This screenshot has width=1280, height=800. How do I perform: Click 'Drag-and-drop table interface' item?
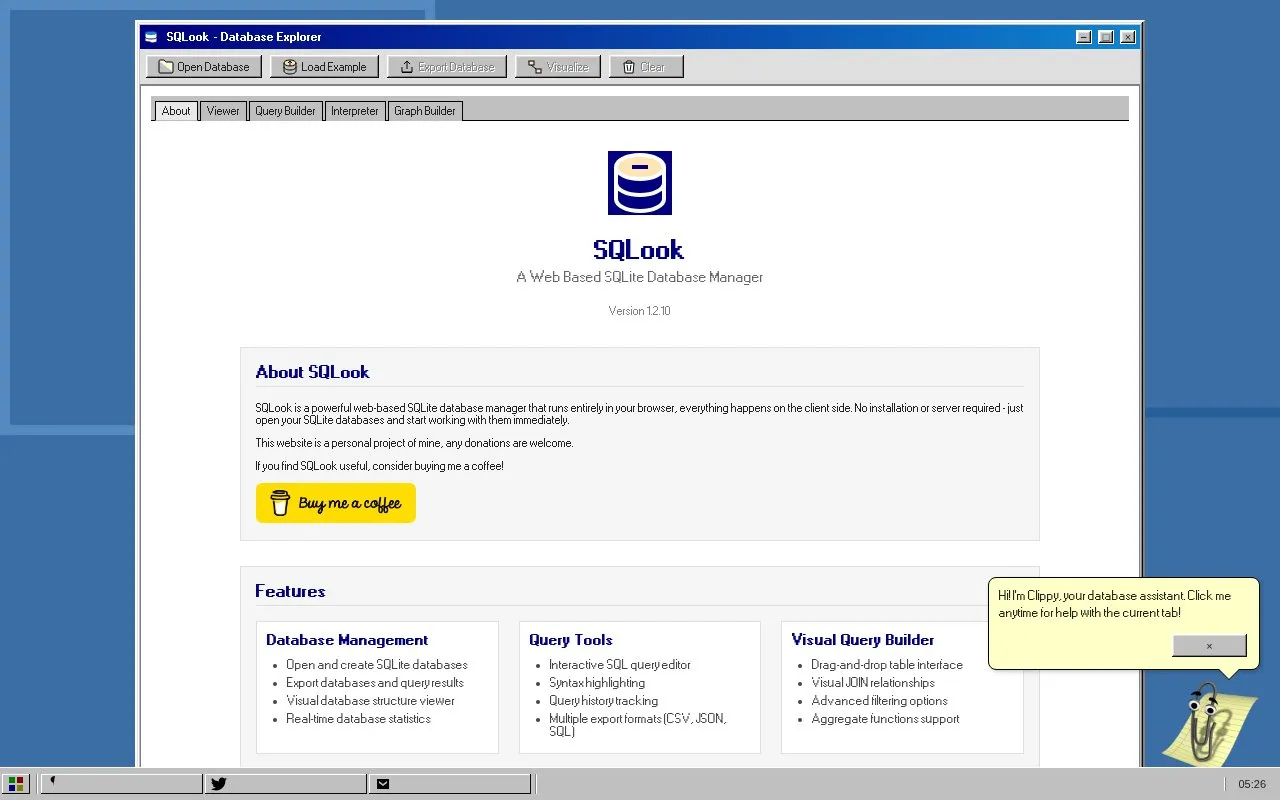(x=887, y=665)
